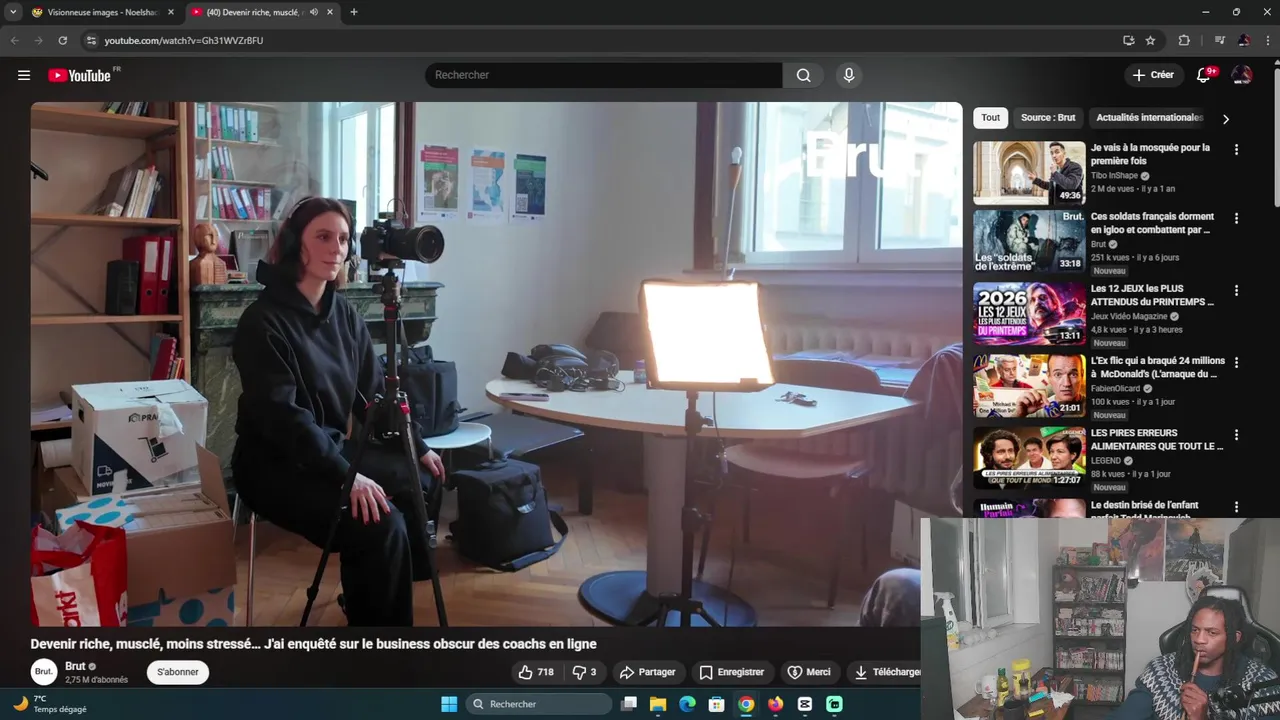Screen dimensions: 1280x720
Task: Click the browser address bar URL
Action: click(x=184, y=40)
